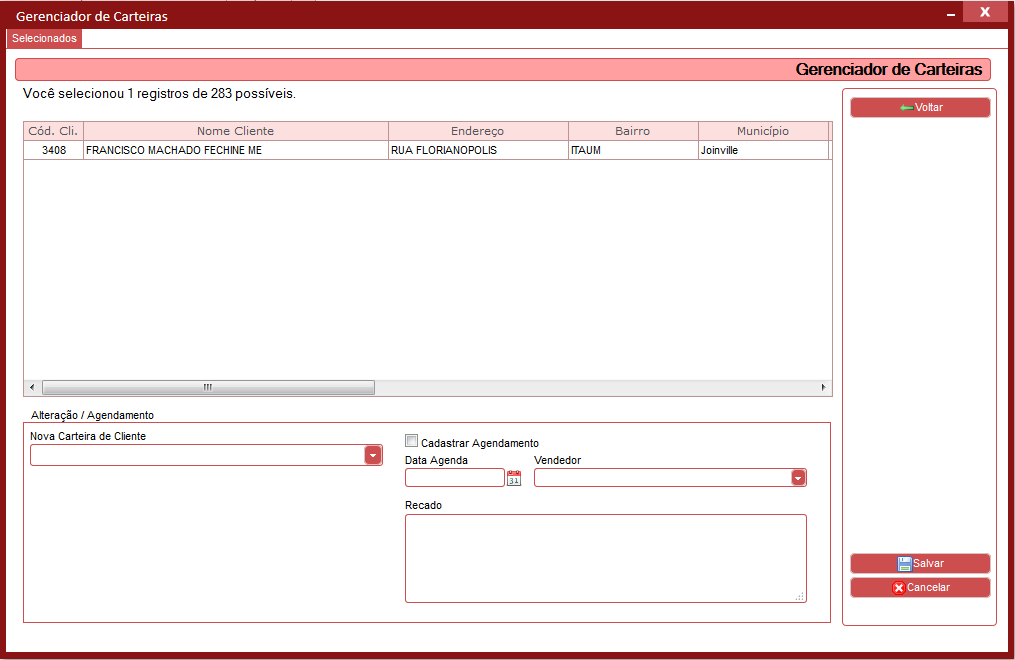Click the table scrollbar right arrow
This screenshot has height=660, width=1015.
coord(823,388)
